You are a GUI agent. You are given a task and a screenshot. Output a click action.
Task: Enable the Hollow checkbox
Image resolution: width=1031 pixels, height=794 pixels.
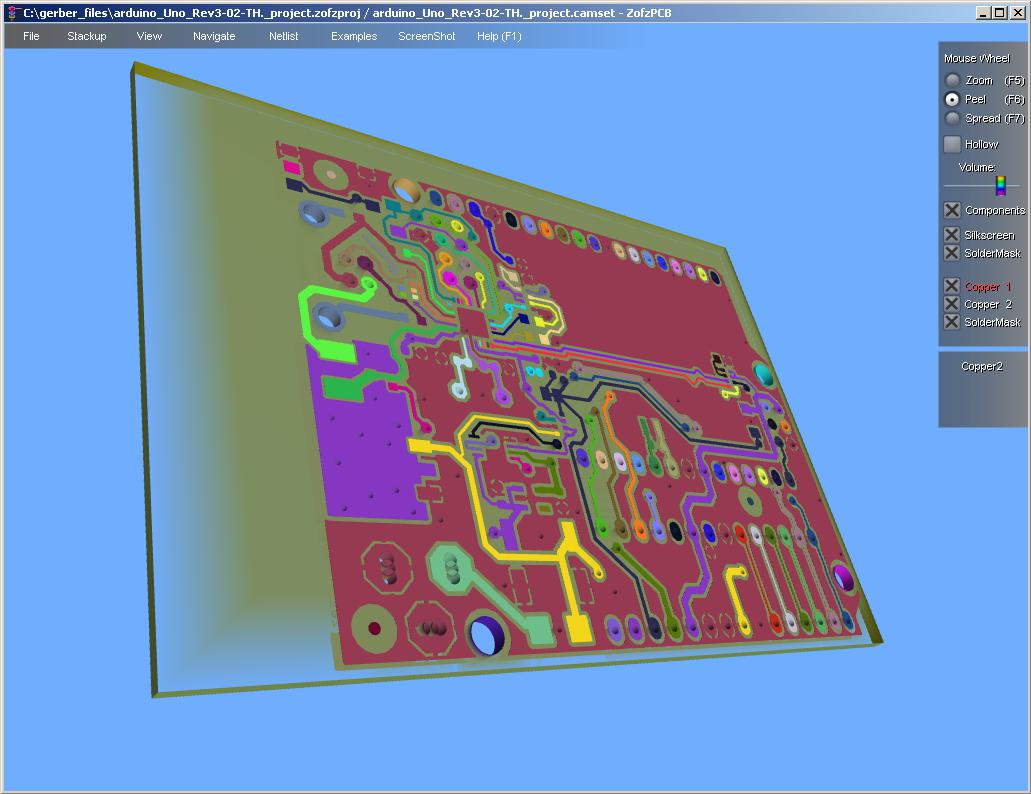(x=952, y=144)
